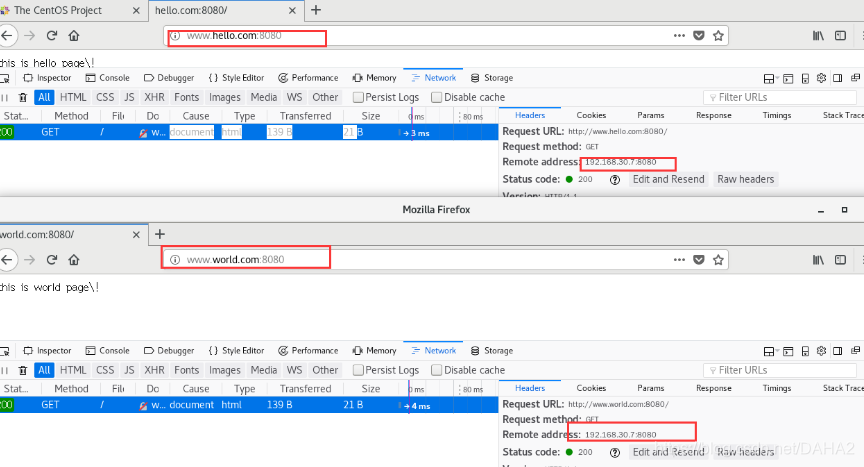This screenshot has height=467, width=864.
Task: Focus Filter URLs field in hello.com devtools
Action: click(x=780, y=97)
